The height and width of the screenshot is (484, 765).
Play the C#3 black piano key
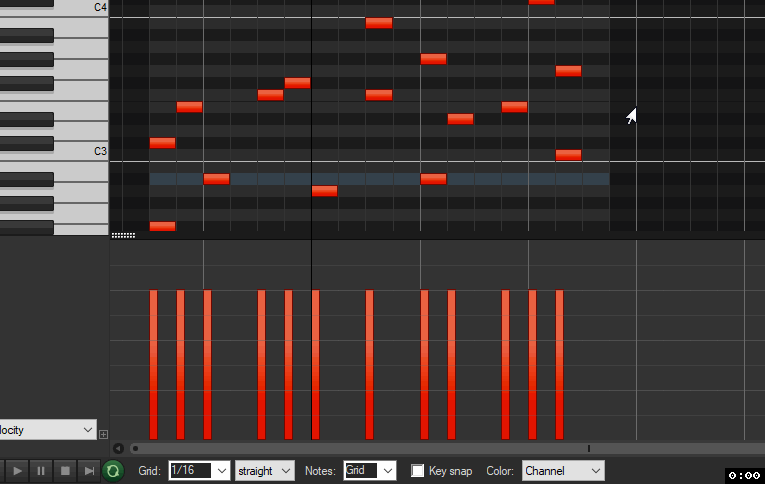tap(27, 143)
